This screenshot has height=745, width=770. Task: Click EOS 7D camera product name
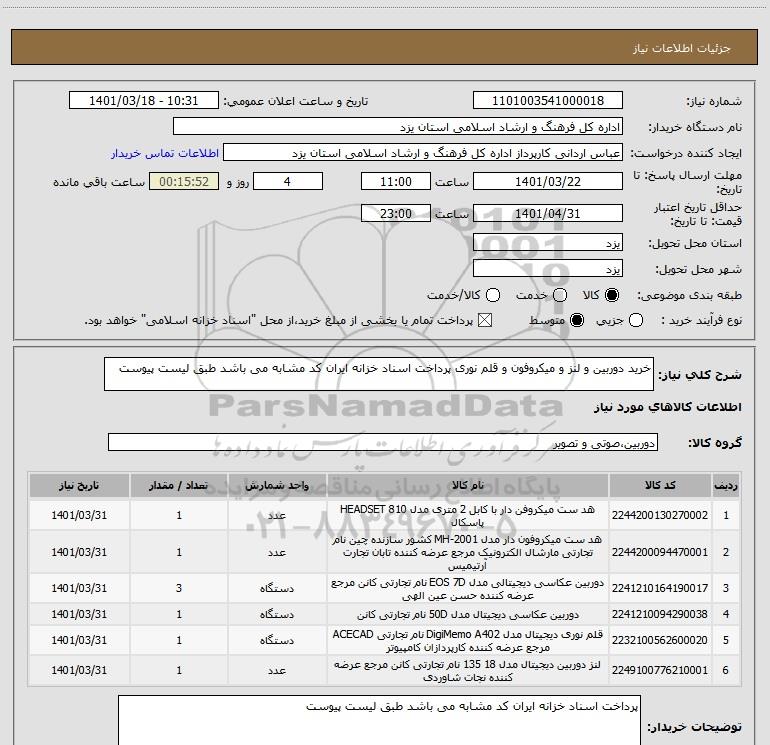click(x=468, y=588)
